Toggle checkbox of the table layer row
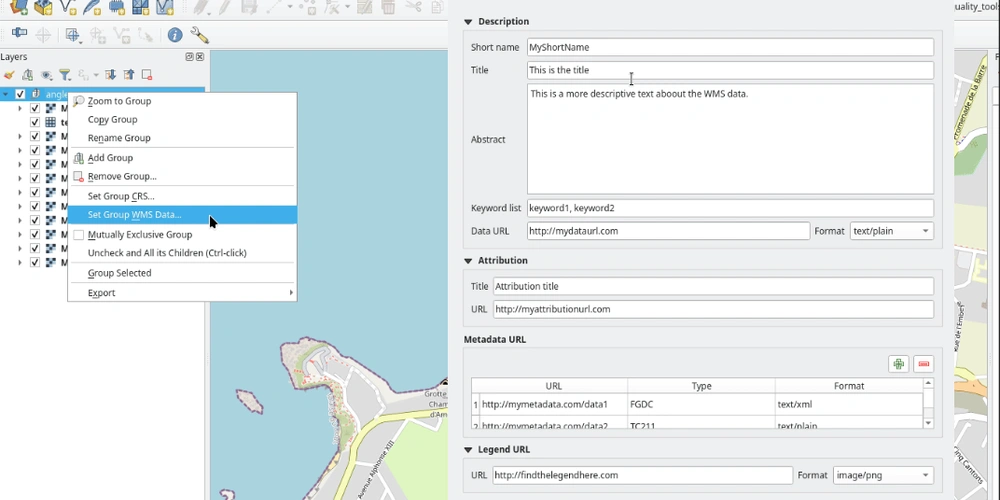This screenshot has height=500, width=1000. pyautogui.click(x=35, y=122)
